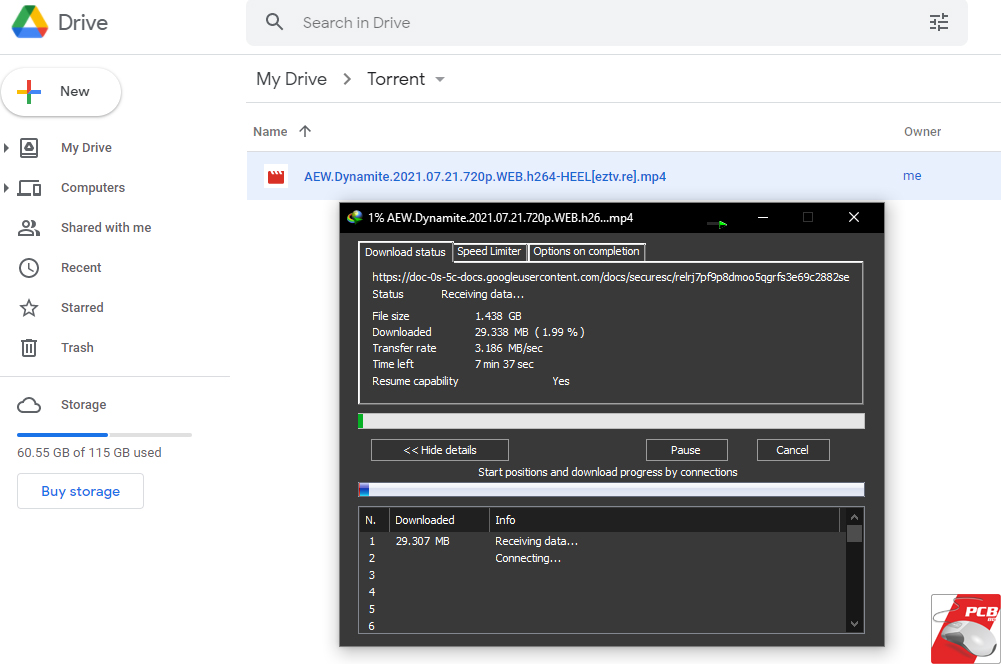Click the 'Info' column header
Viewport: 1001px width, 664px height.
(664, 520)
